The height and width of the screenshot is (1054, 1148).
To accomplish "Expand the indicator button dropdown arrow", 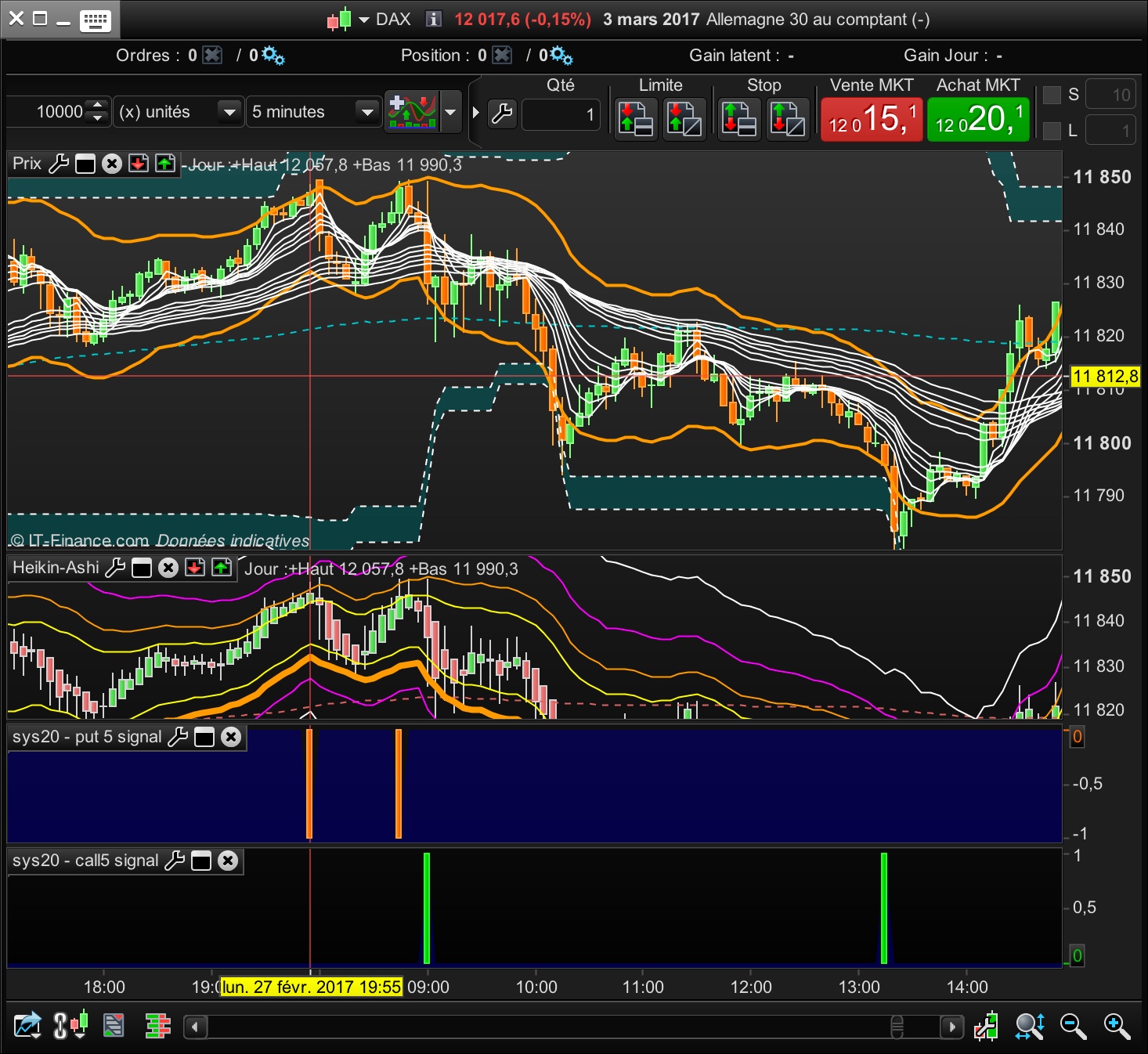I will tap(450, 112).
